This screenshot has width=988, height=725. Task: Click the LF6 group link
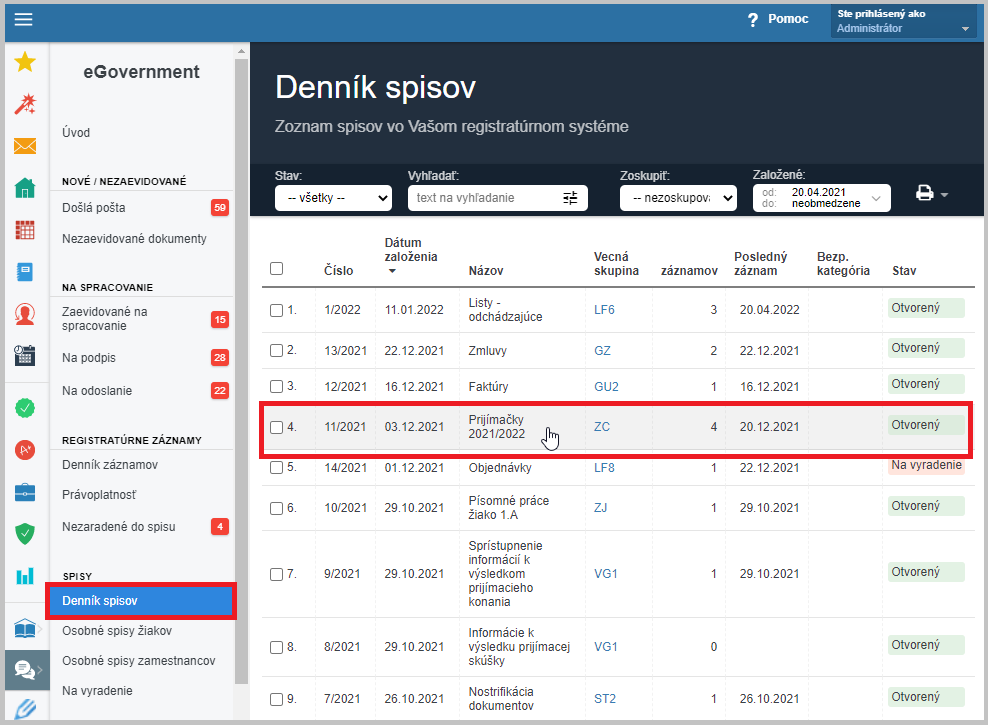tap(604, 310)
